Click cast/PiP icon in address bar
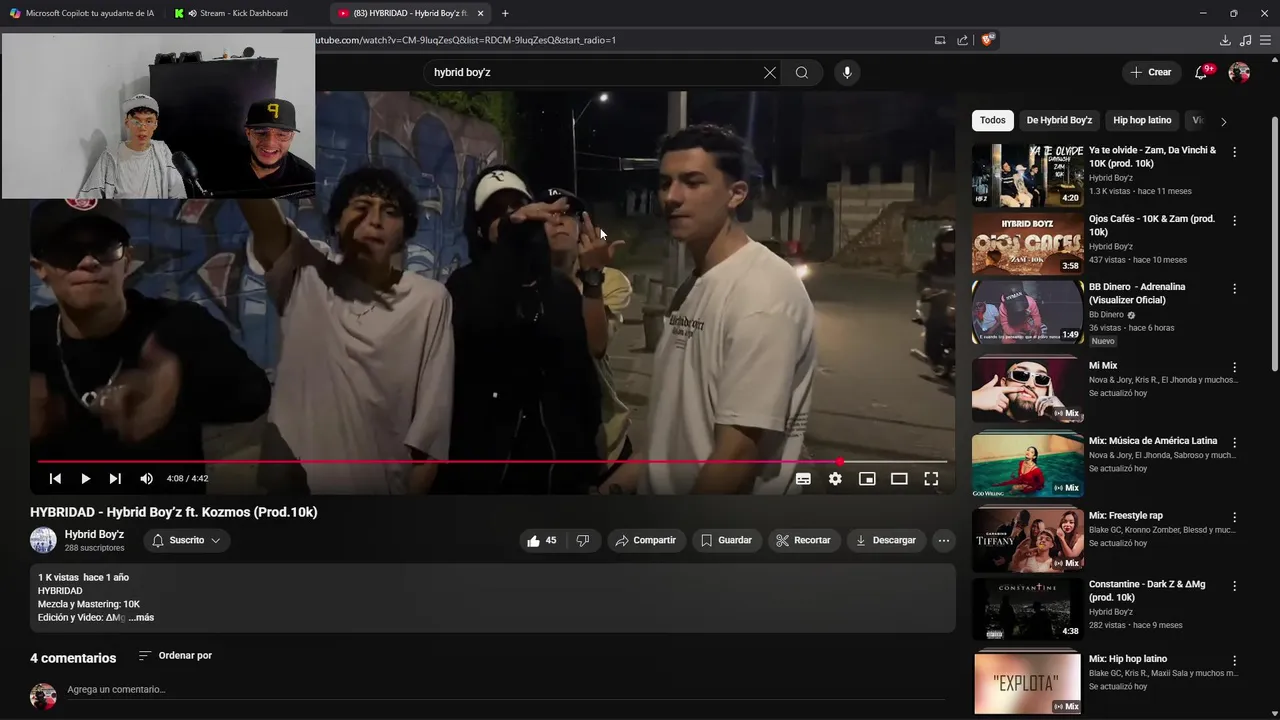 [940, 40]
